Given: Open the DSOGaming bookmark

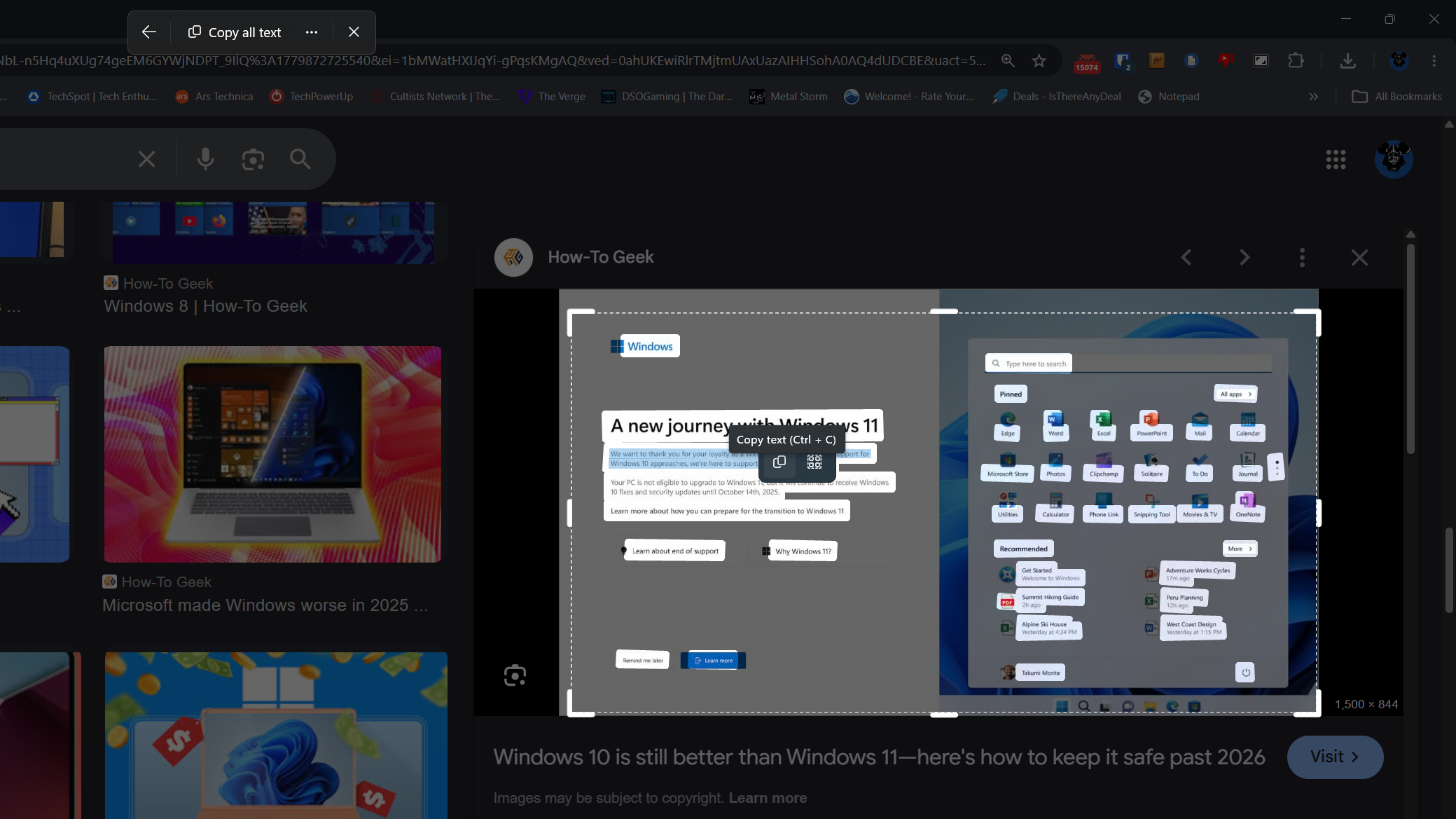Looking at the screenshot, I should pos(667,97).
